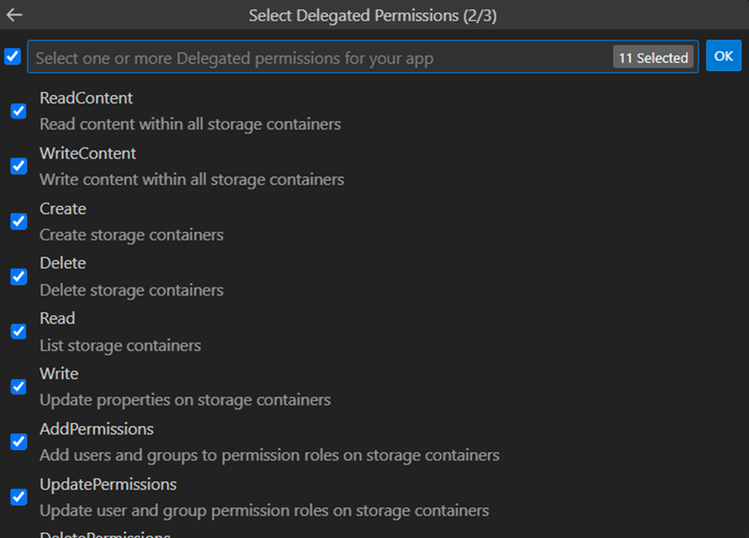The height and width of the screenshot is (538, 749).
Task: Toggle the Delete permission checkbox
Action: tap(18, 276)
